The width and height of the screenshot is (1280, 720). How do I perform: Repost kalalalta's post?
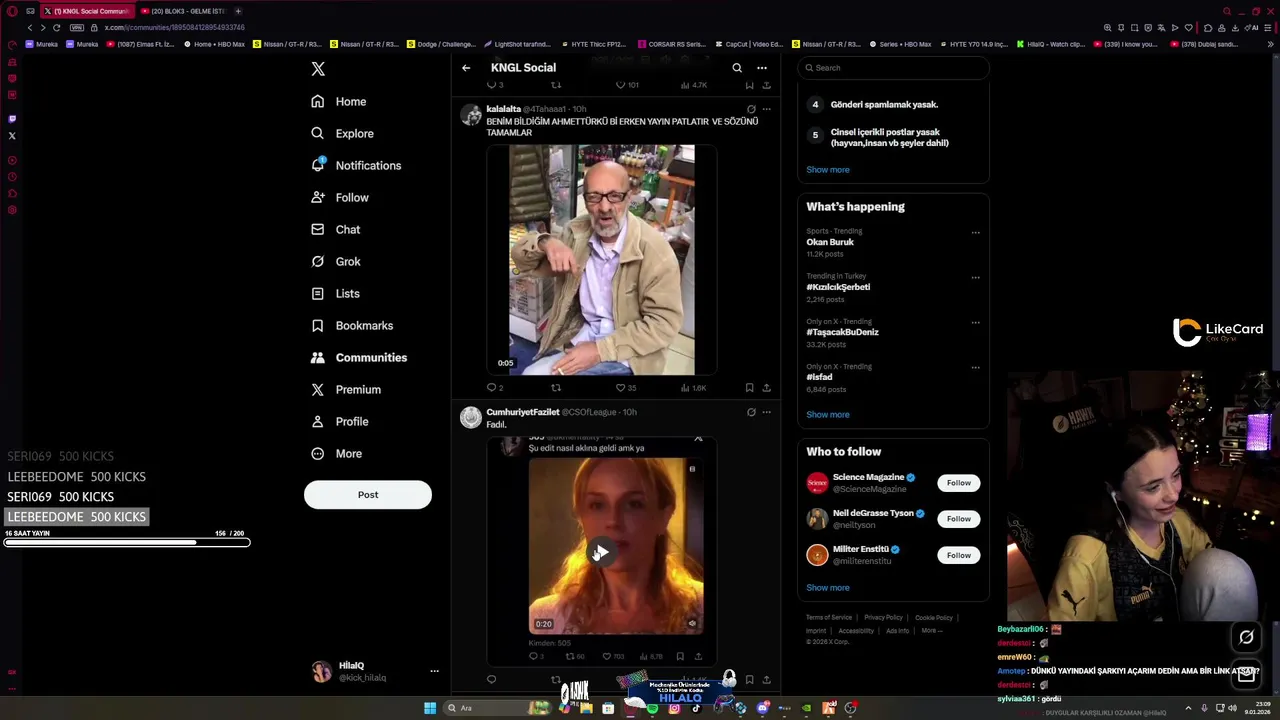[556, 387]
